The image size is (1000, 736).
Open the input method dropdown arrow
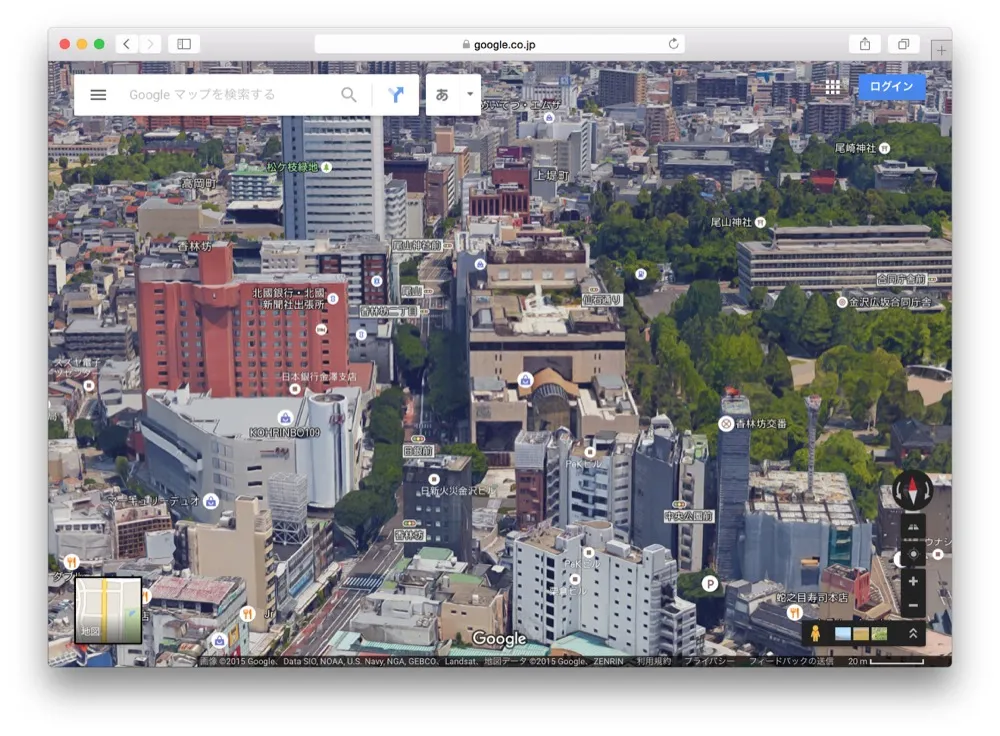468,95
